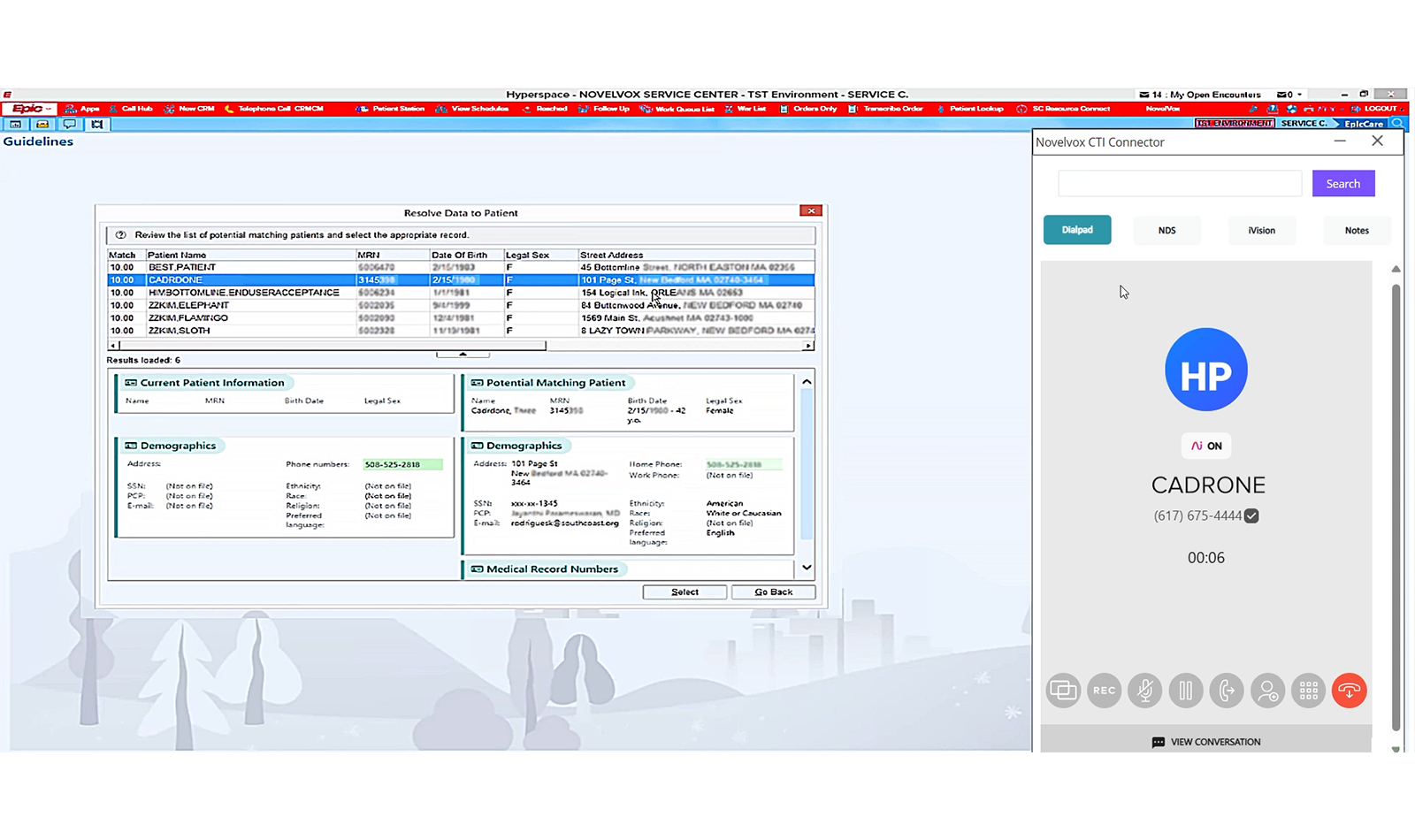Sort by the MRN column header

point(393,255)
